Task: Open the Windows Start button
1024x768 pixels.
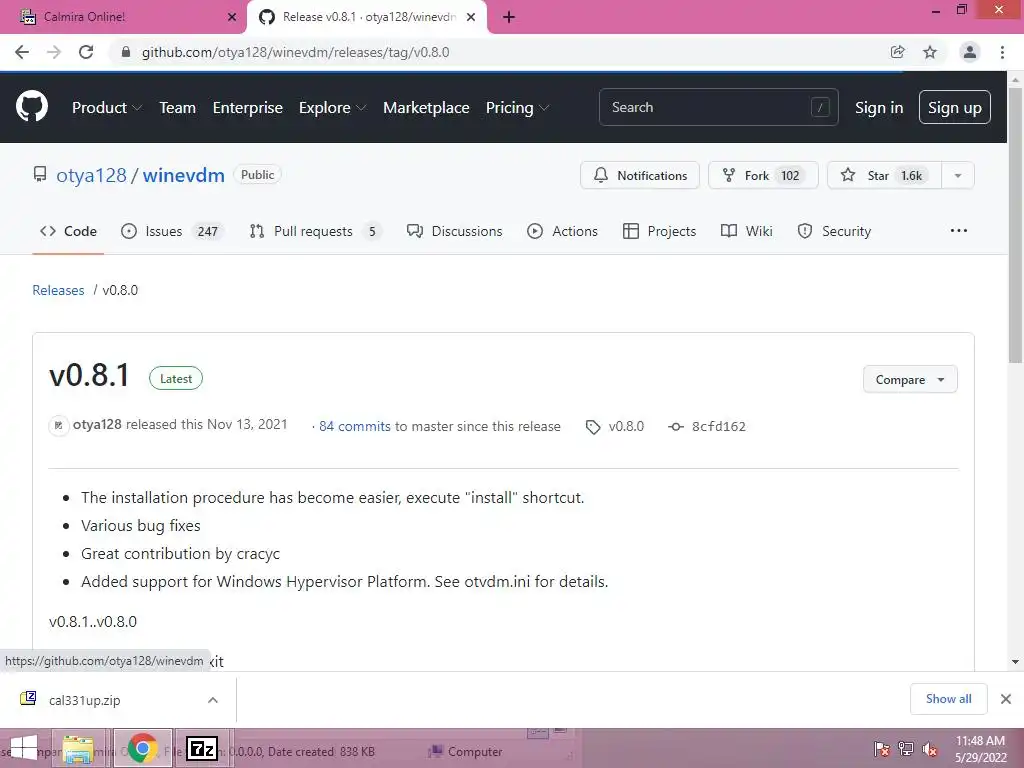Action: tap(24, 748)
